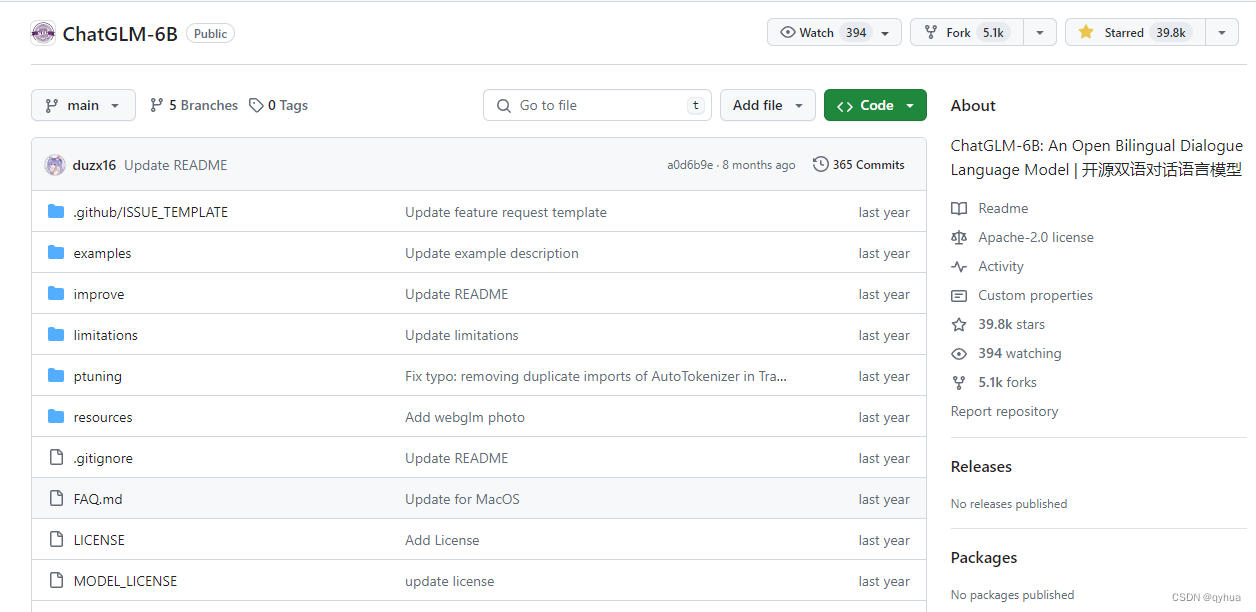Click the FAQ.md file icon
1256x612 pixels.
[56, 499]
